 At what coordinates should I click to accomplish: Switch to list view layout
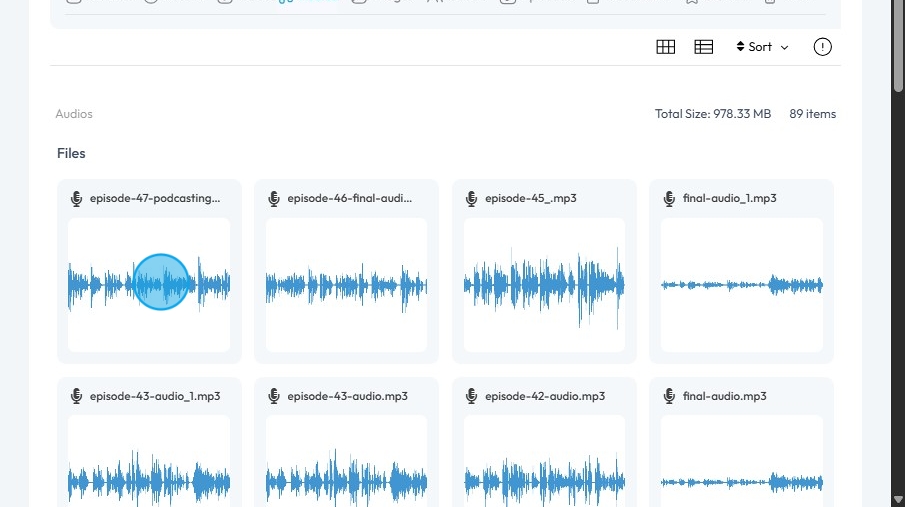coord(704,47)
